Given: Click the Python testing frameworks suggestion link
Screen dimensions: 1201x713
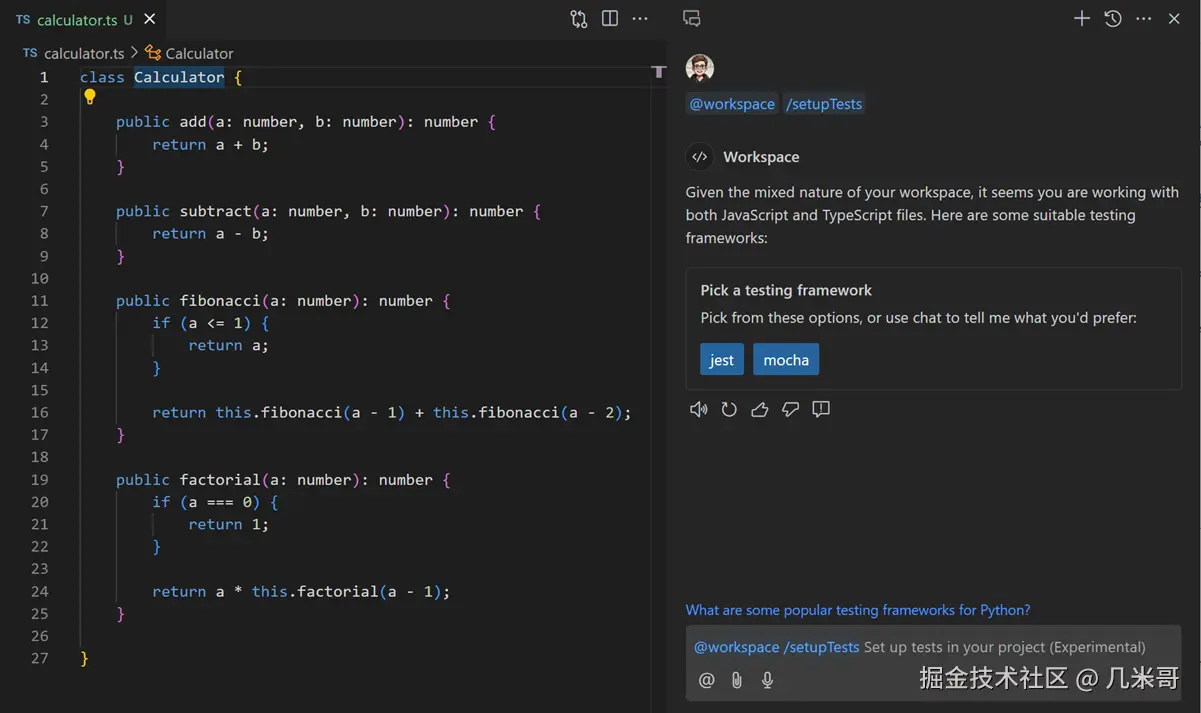Looking at the screenshot, I should point(858,610).
